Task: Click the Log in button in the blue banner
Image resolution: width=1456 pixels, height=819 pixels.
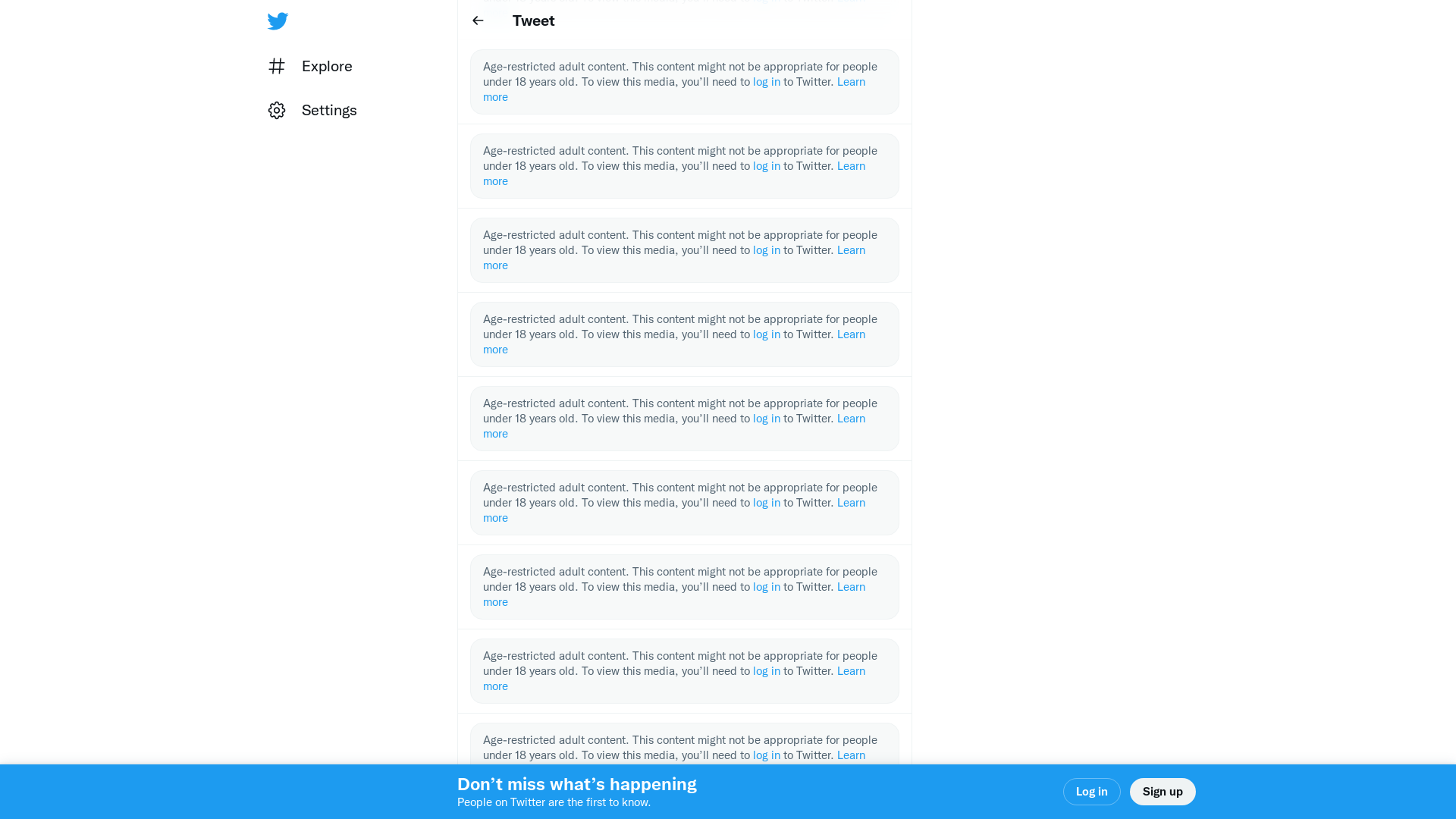Action: click(x=1091, y=792)
